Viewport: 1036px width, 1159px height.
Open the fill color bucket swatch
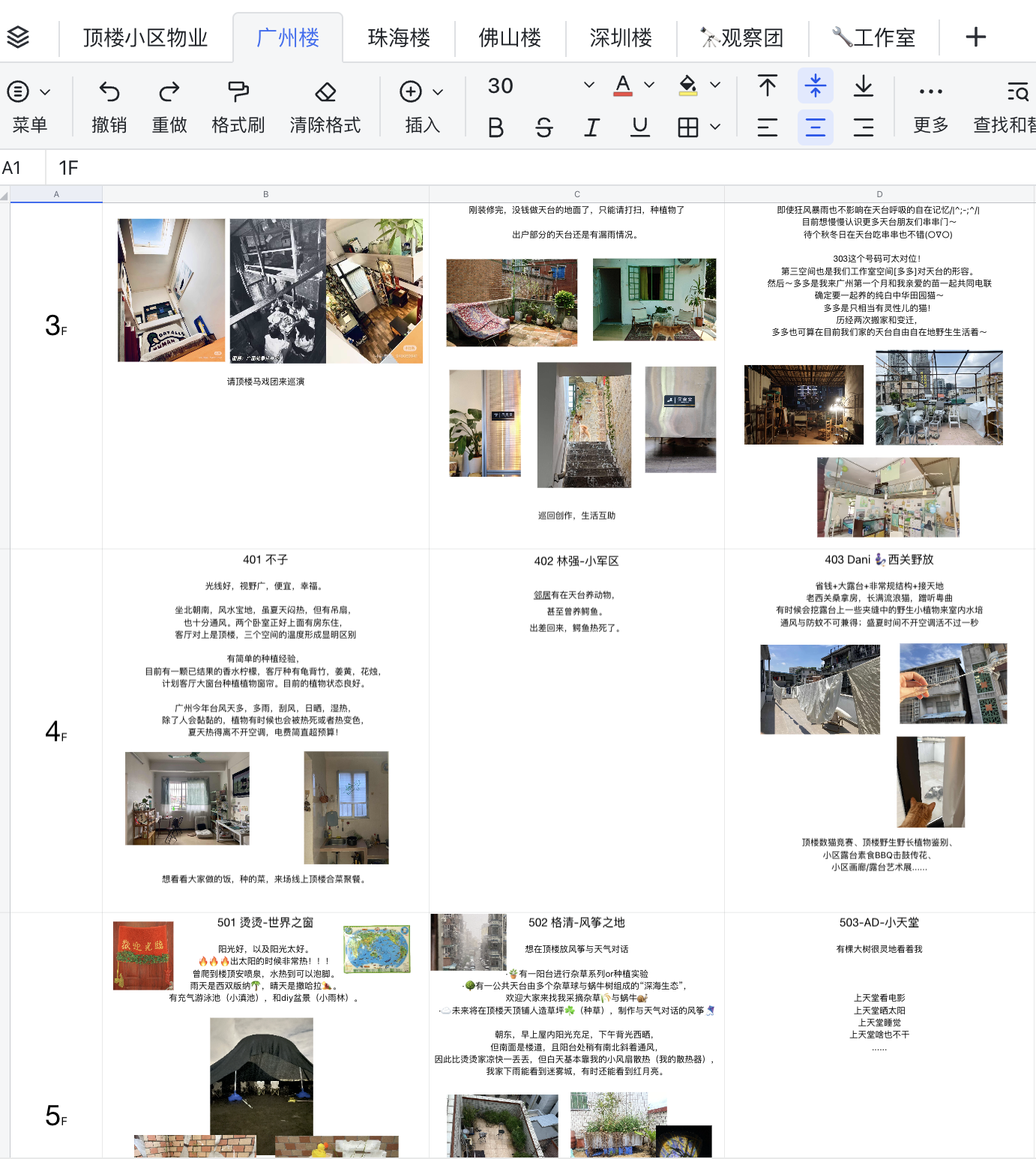[687, 85]
